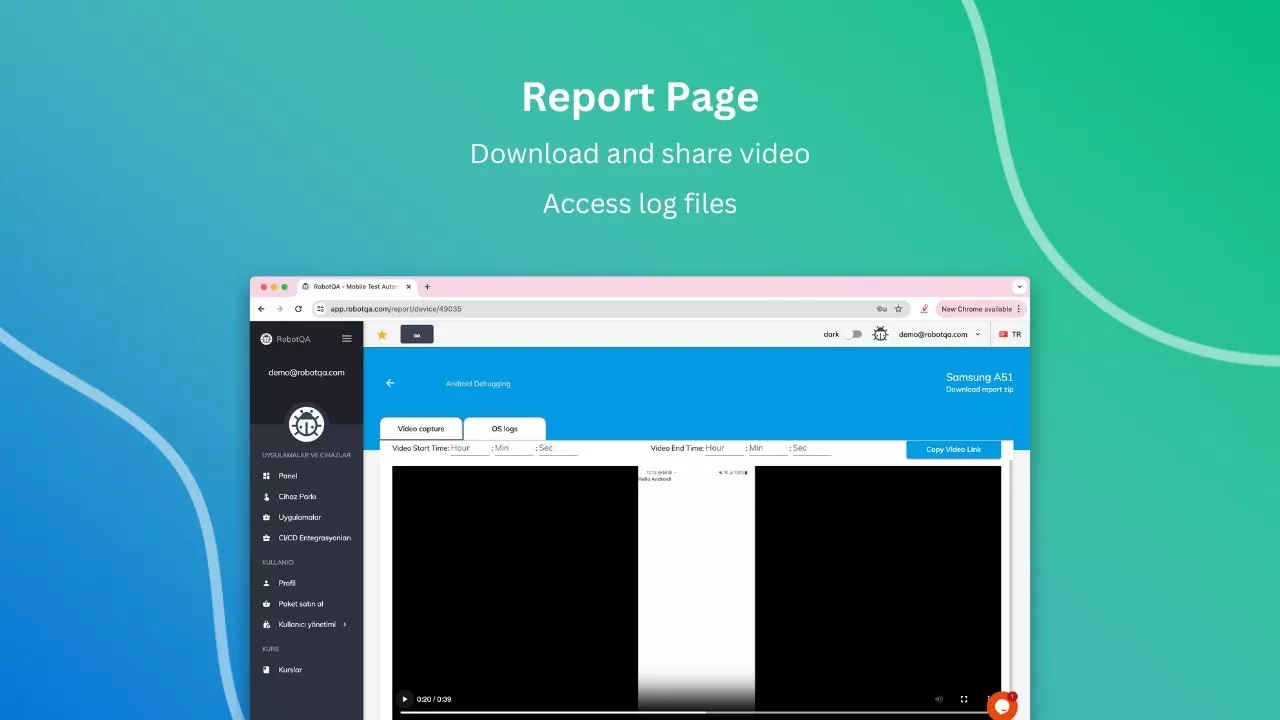The width and height of the screenshot is (1280, 720).
Task: Click the Copy Video Link button
Action: point(953,450)
